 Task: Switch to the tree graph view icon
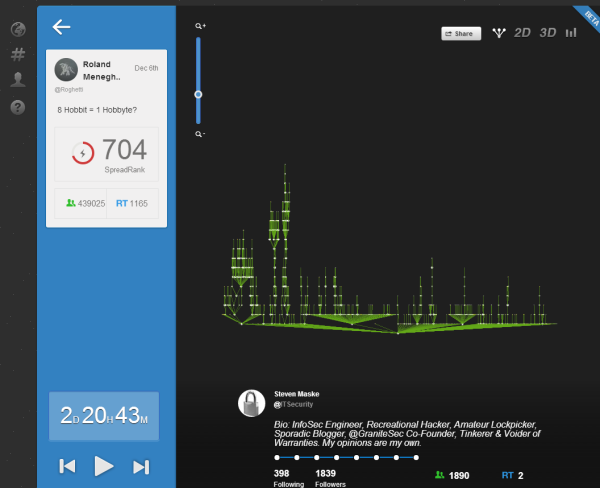pyautogui.click(x=499, y=33)
